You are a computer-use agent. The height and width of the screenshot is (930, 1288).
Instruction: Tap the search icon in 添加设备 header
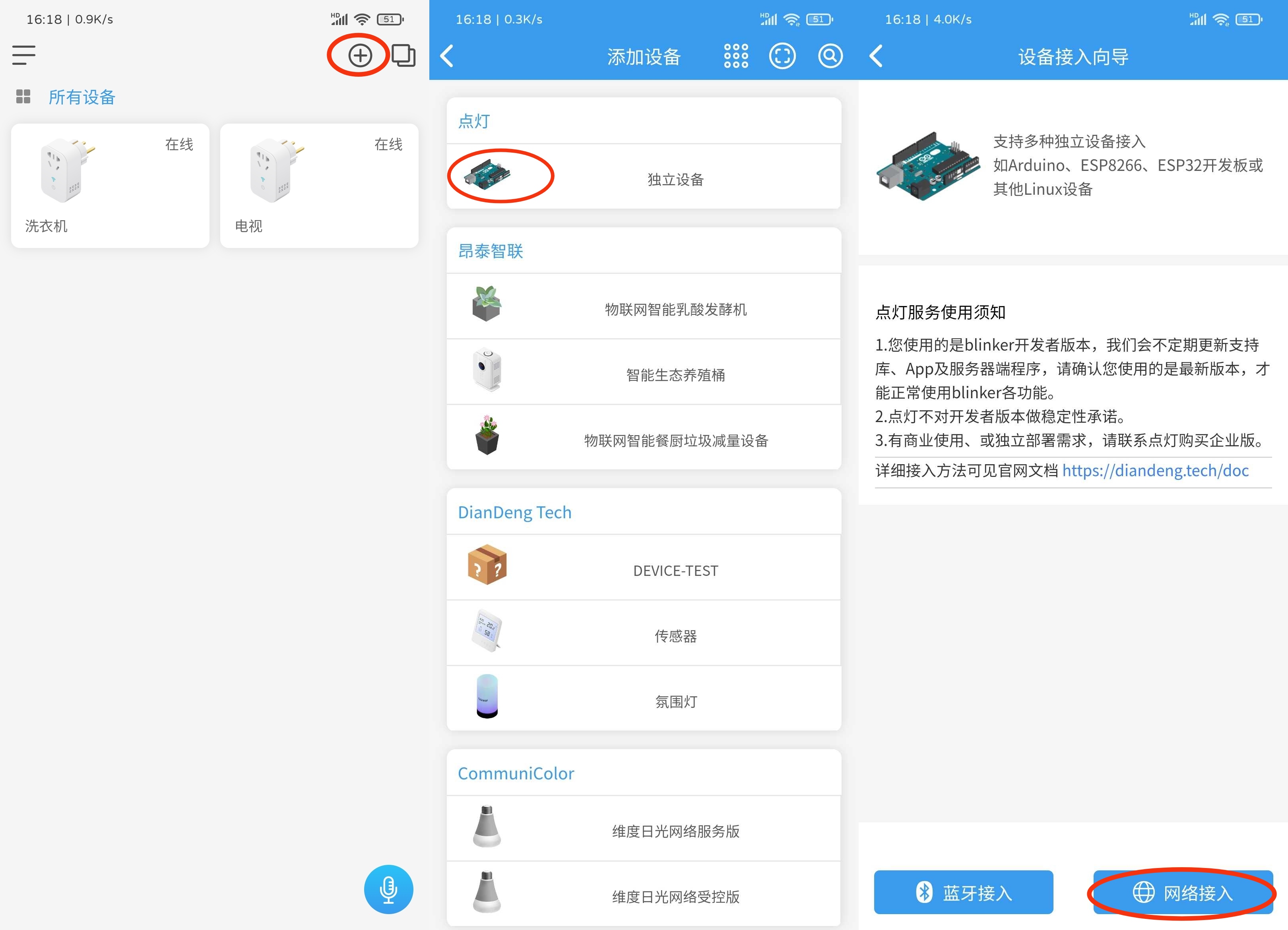tap(830, 56)
